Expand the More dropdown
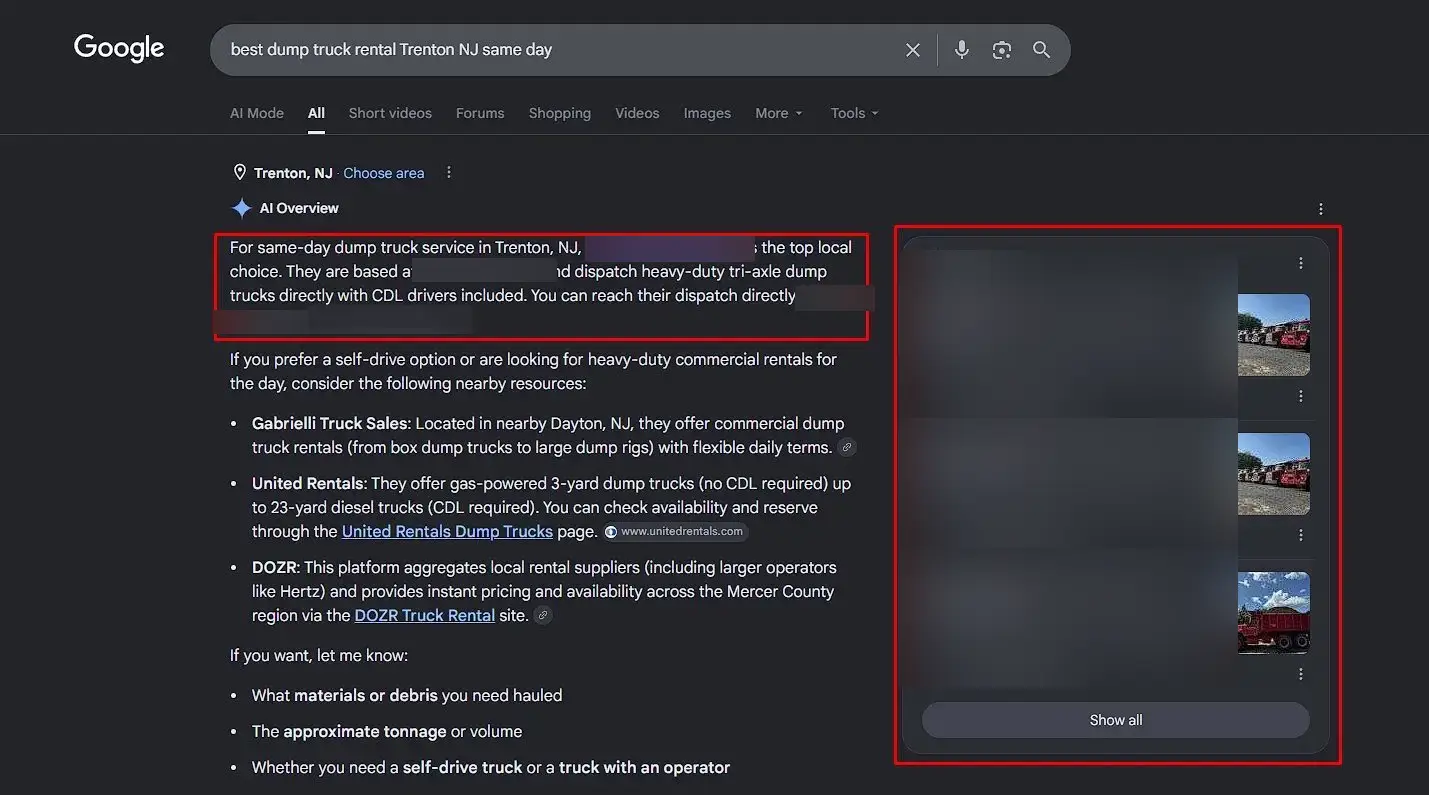Viewport: 1429px width, 795px height. (x=779, y=113)
